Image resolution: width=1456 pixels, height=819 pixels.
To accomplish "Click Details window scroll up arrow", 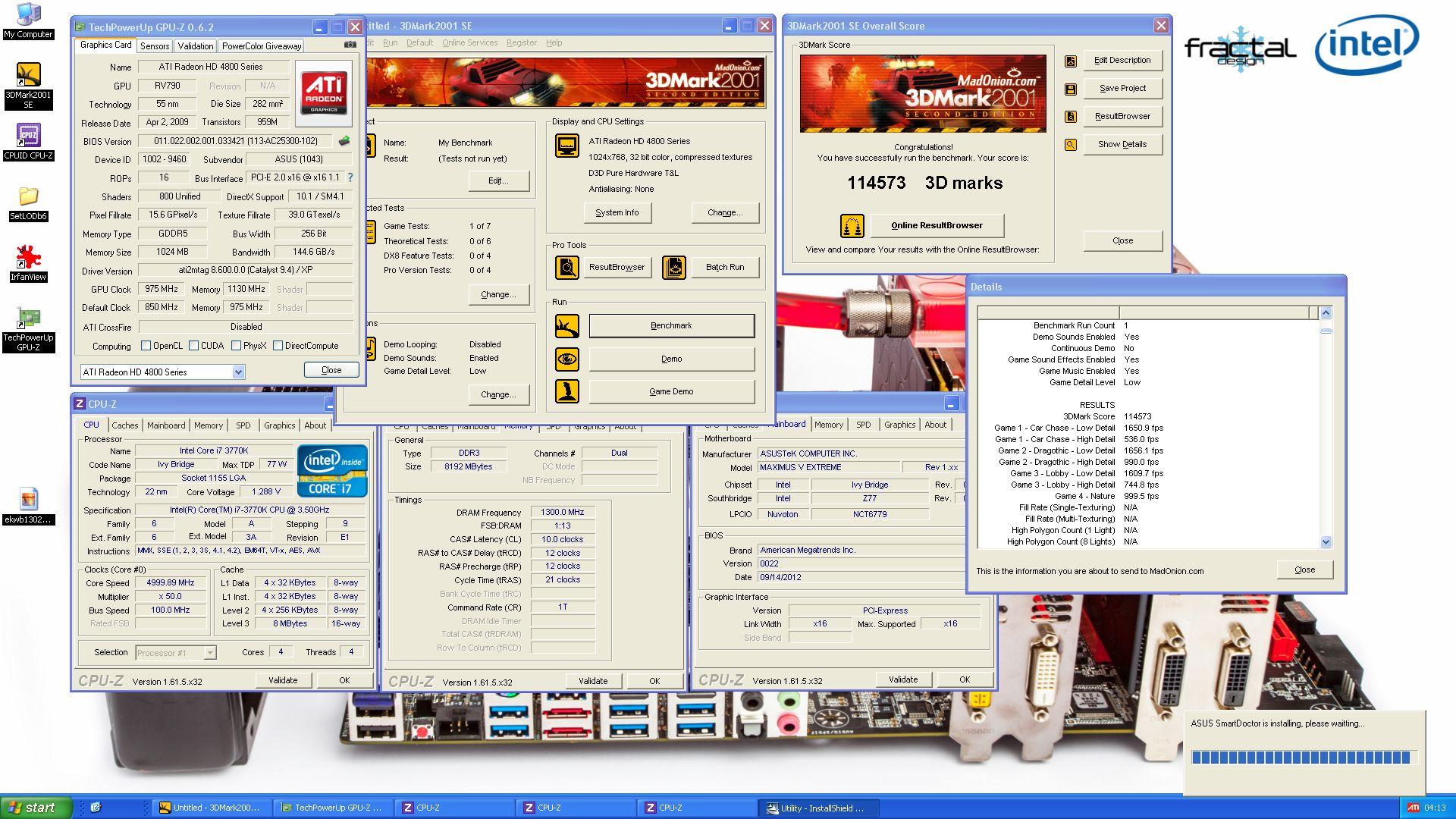I will [1326, 312].
